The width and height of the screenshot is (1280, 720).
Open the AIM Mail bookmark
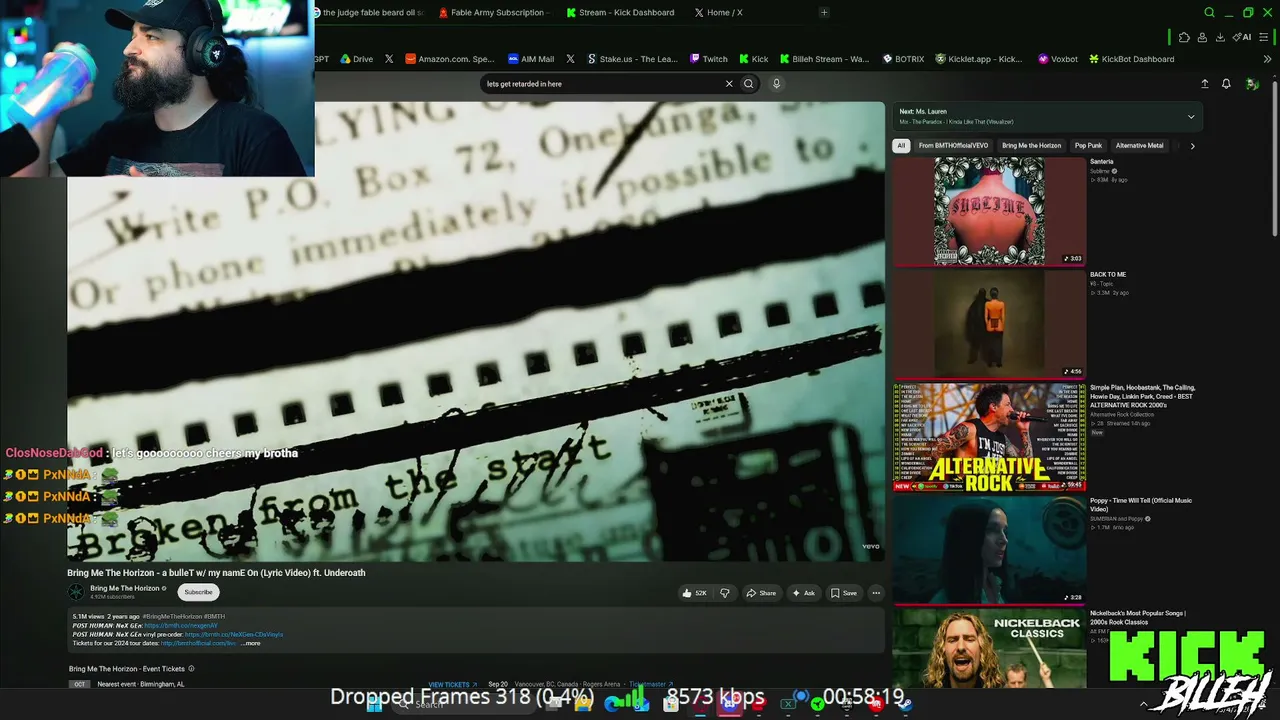(x=531, y=59)
